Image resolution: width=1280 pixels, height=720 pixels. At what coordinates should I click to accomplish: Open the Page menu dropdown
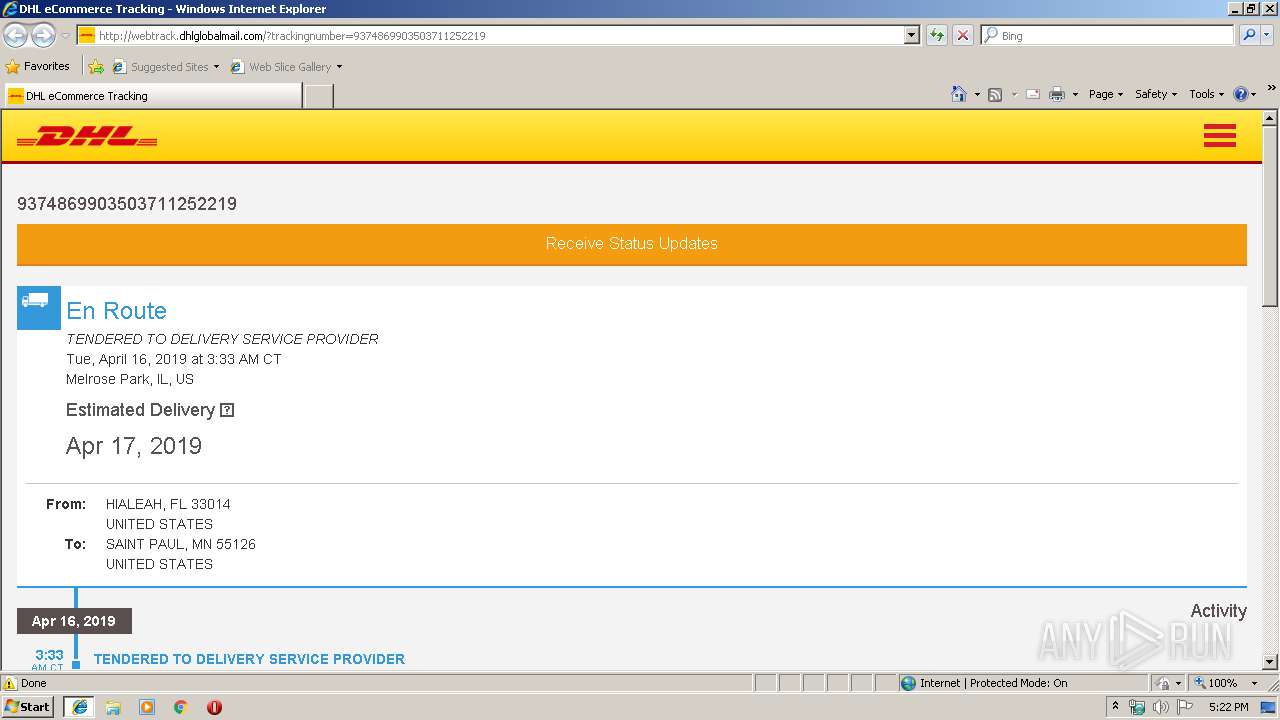[1105, 94]
